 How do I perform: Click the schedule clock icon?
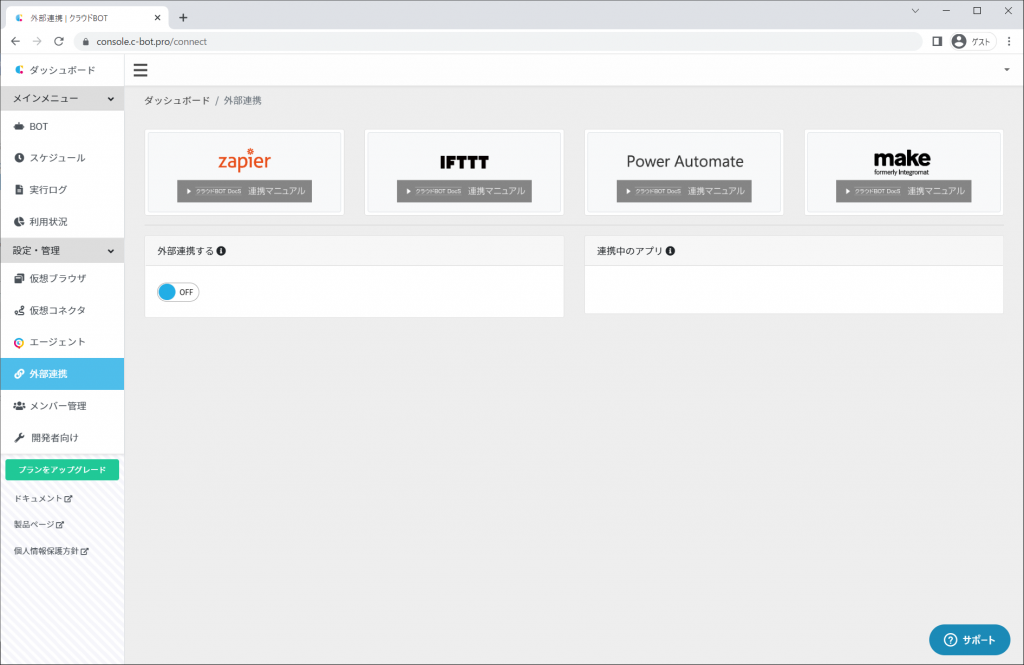pyautogui.click(x=19, y=157)
